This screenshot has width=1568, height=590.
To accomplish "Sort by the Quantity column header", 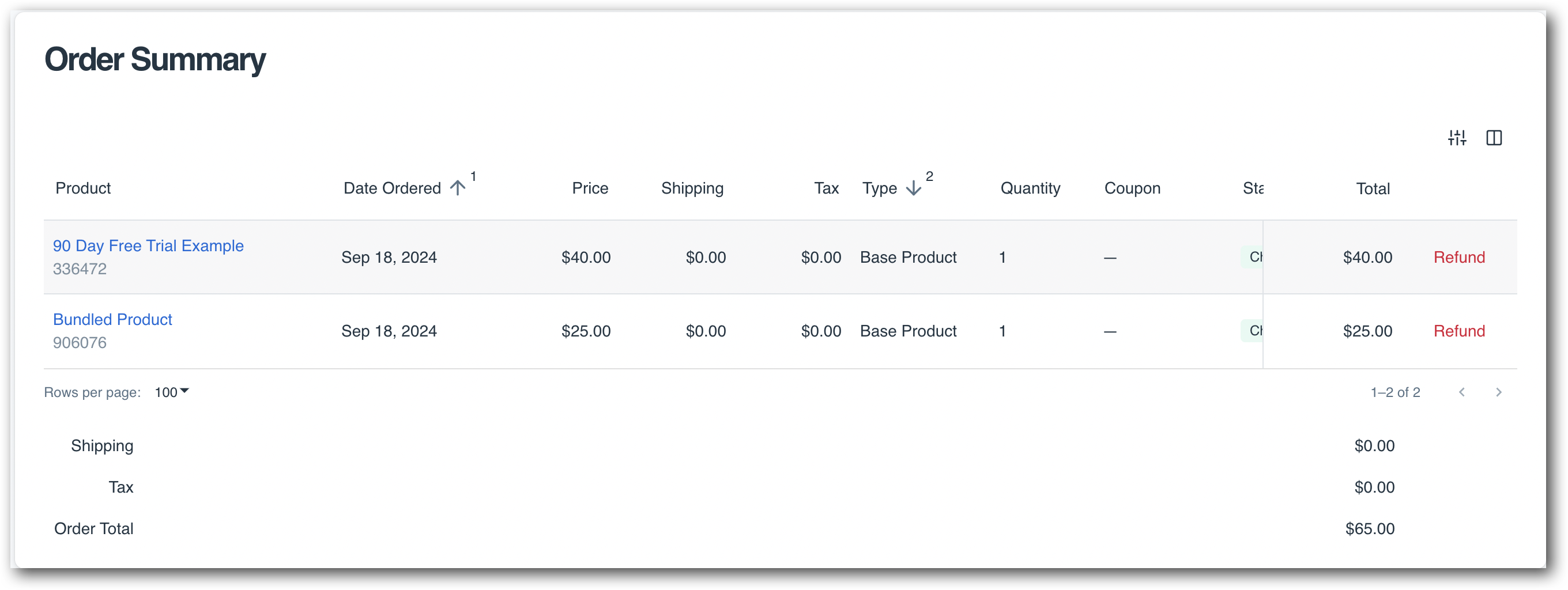I will (x=1030, y=188).
